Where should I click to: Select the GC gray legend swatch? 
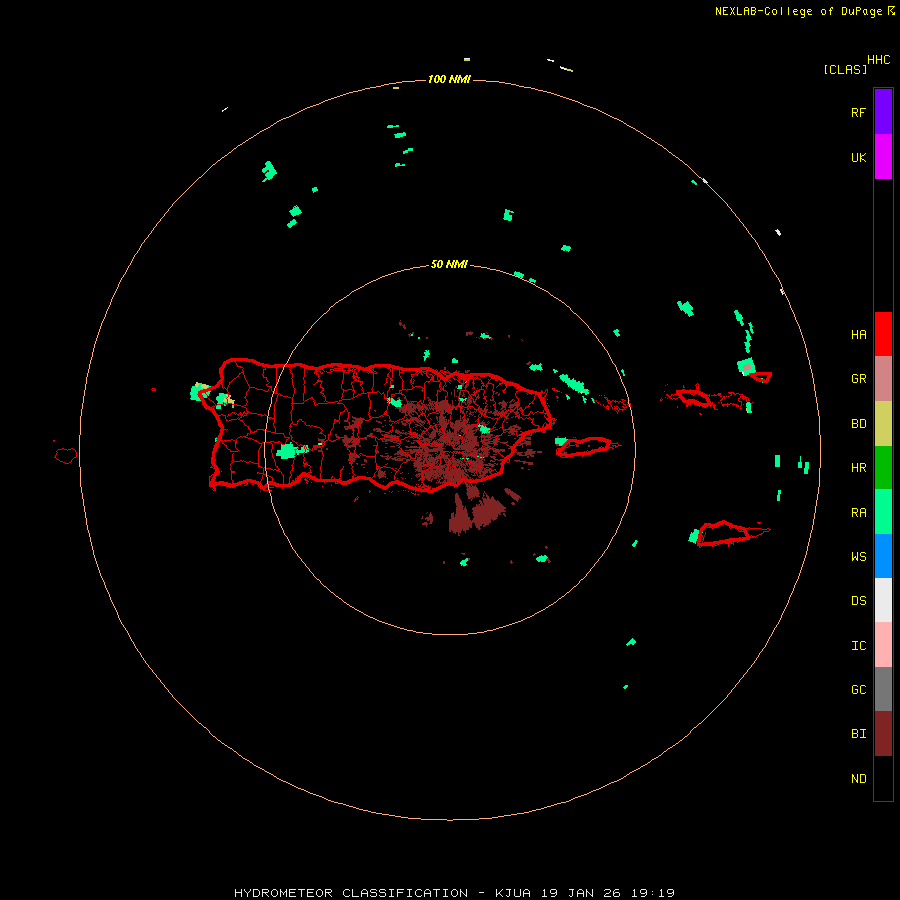click(883, 689)
